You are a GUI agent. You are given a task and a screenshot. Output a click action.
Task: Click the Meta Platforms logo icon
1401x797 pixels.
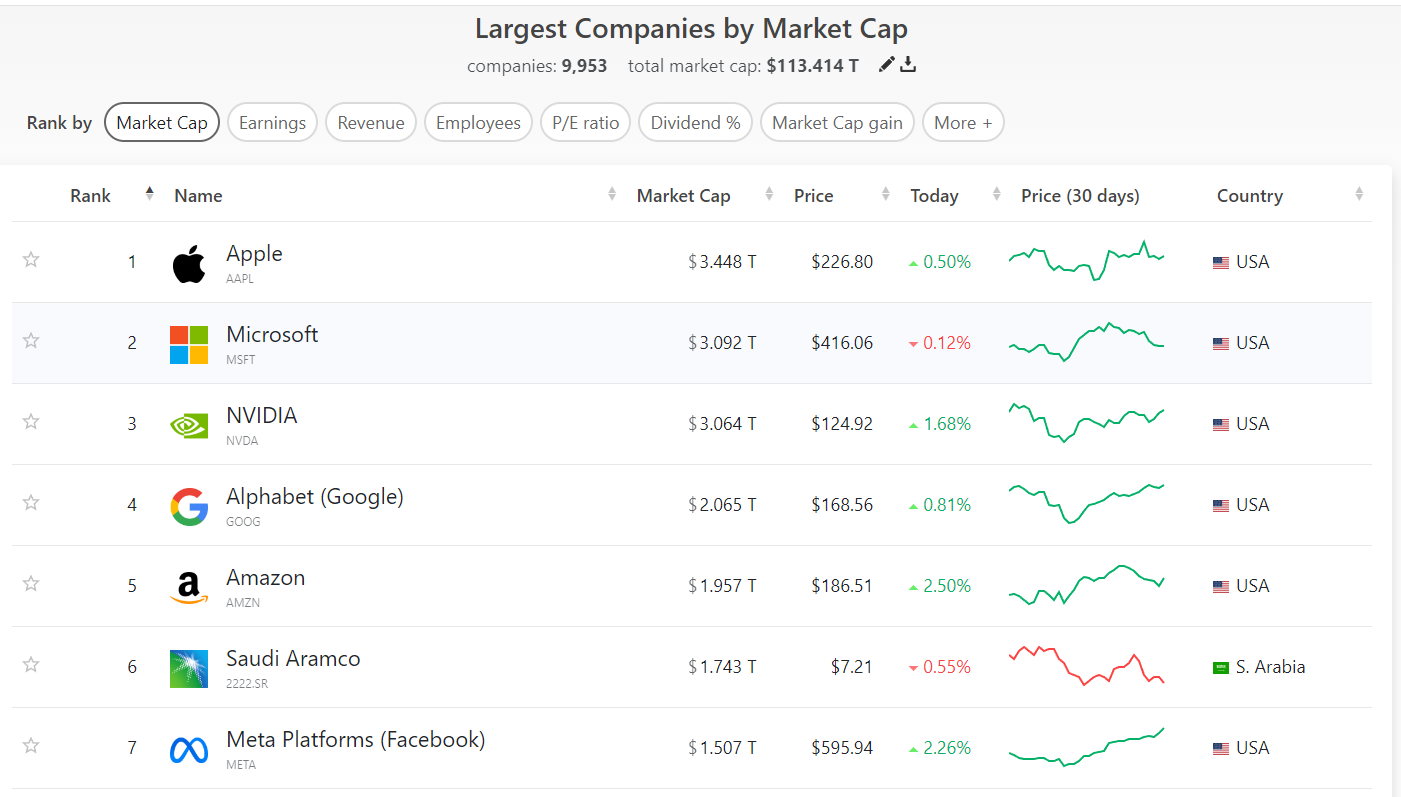coord(189,749)
